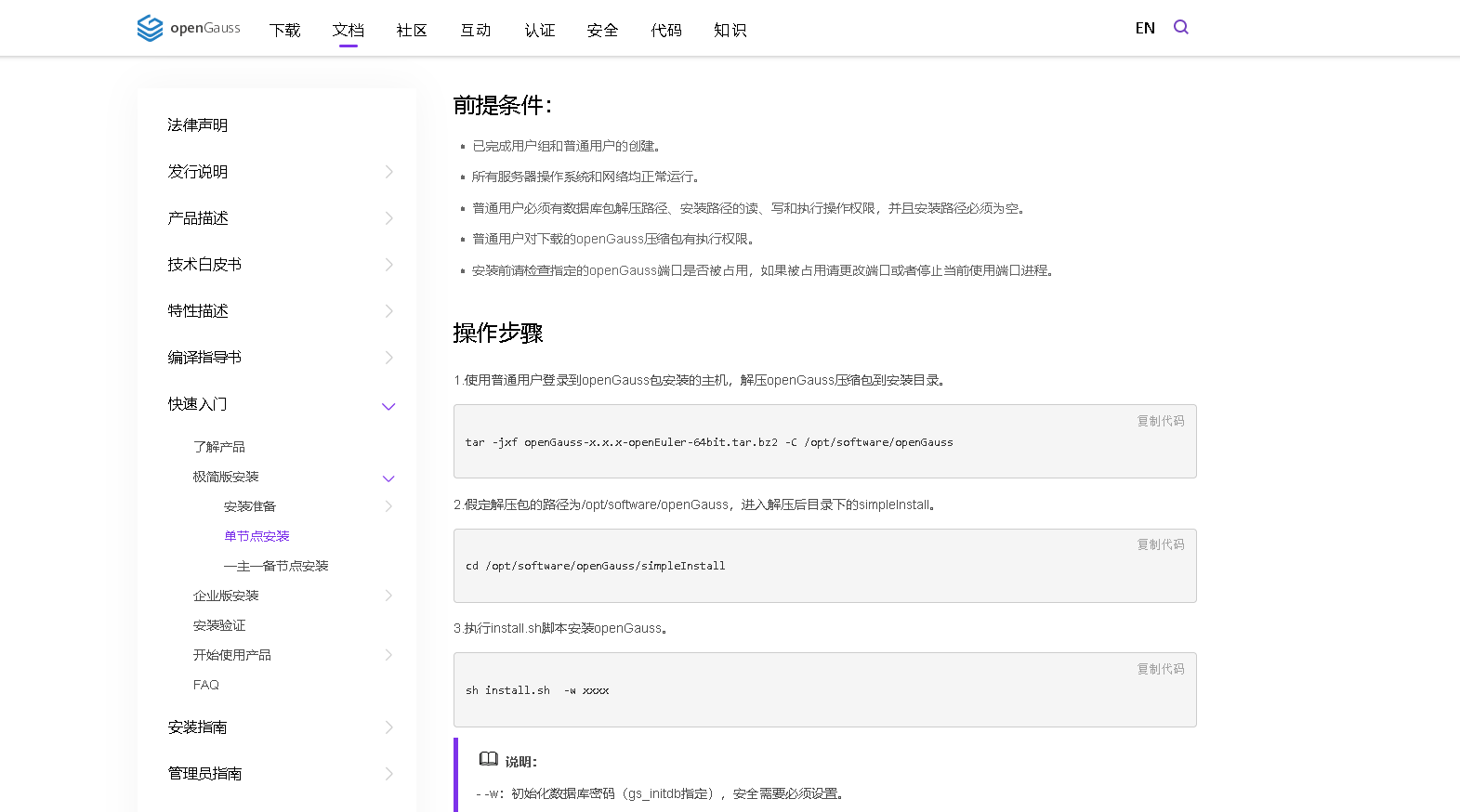Open the 安装准备 page
Image resolution: width=1460 pixels, height=812 pixels.
(250, 506)
